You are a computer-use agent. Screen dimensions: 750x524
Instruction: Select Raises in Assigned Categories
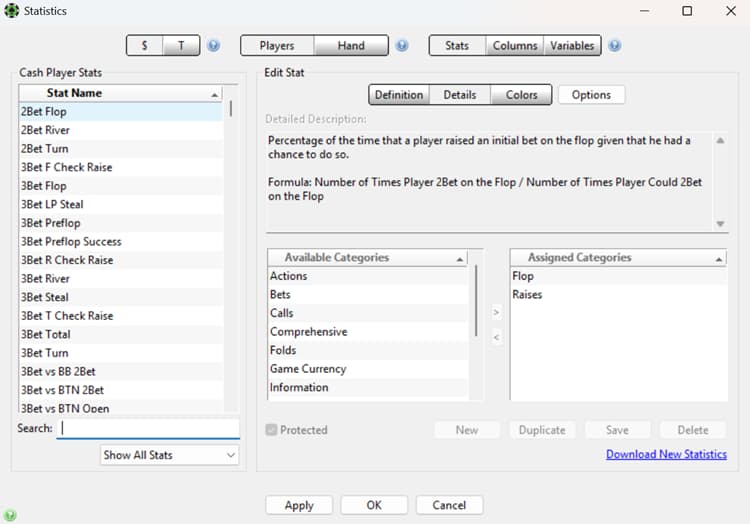pos(618,295)
